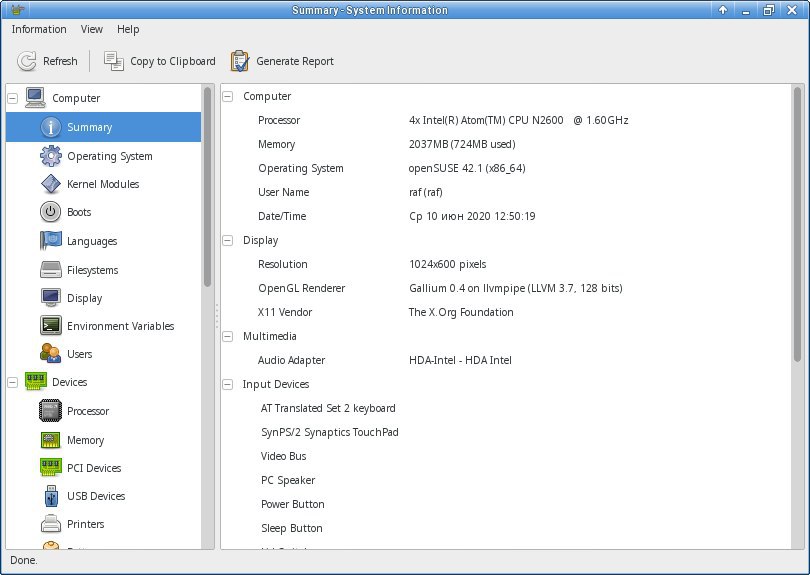Click the shade/roll-up window button

(723, 10)
